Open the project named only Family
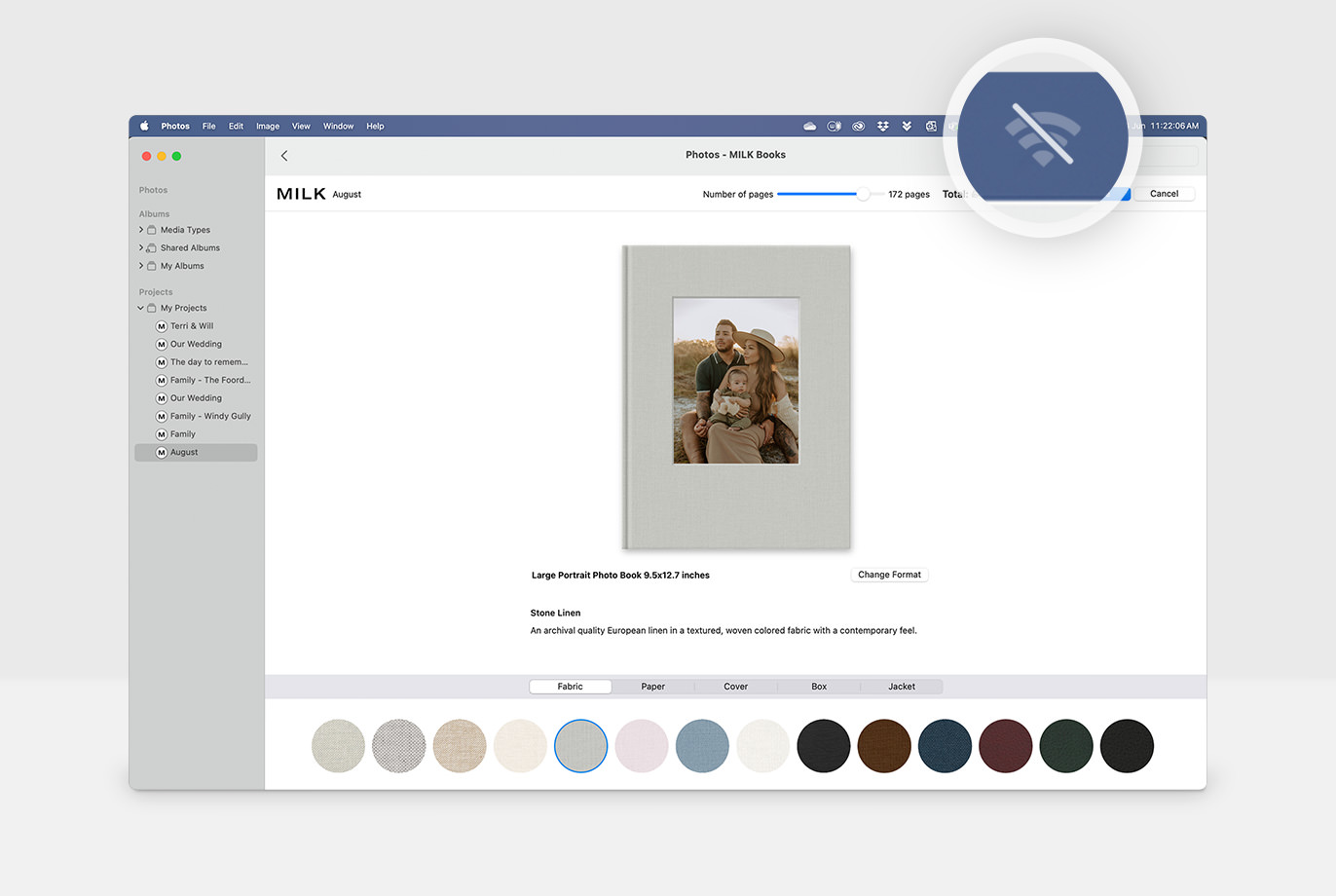The height and width of the screenshot is (896, 1336). (x=183, y=434)
